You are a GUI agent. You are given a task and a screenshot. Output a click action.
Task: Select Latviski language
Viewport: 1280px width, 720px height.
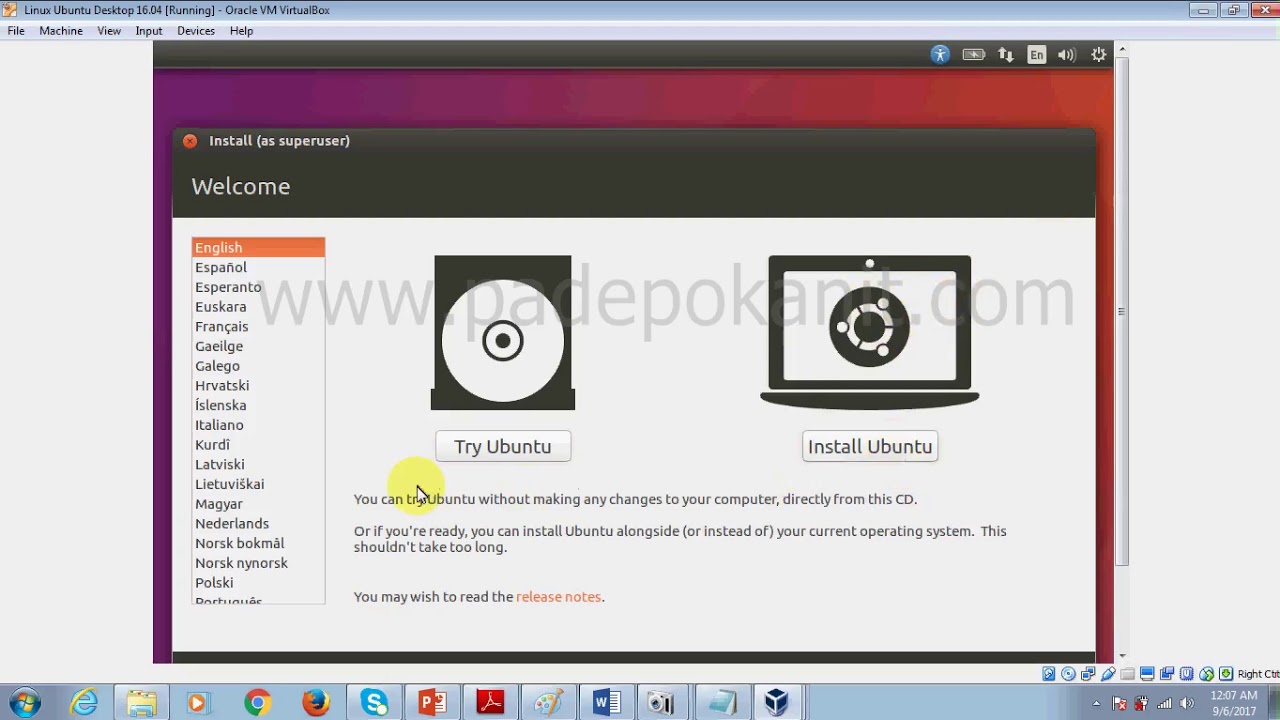(258, 464)
